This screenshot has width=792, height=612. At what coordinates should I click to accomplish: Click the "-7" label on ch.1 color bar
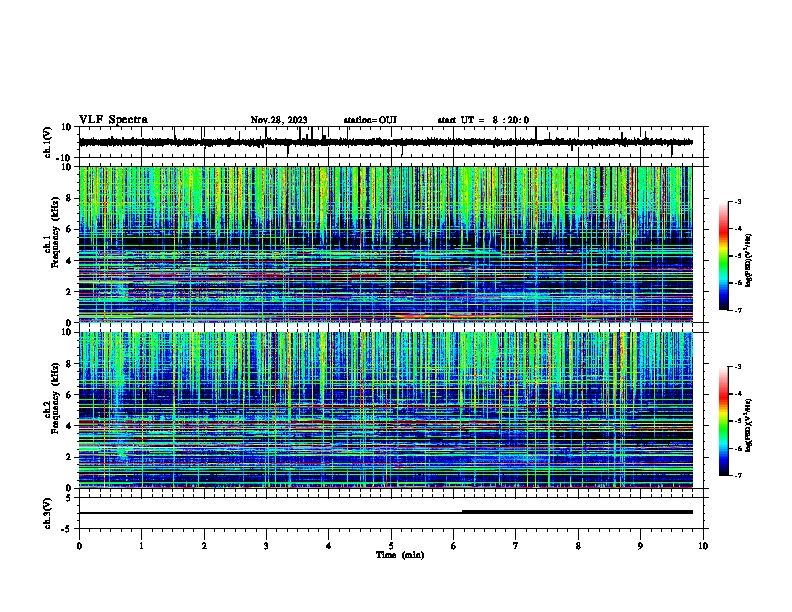tap(738, 310)
